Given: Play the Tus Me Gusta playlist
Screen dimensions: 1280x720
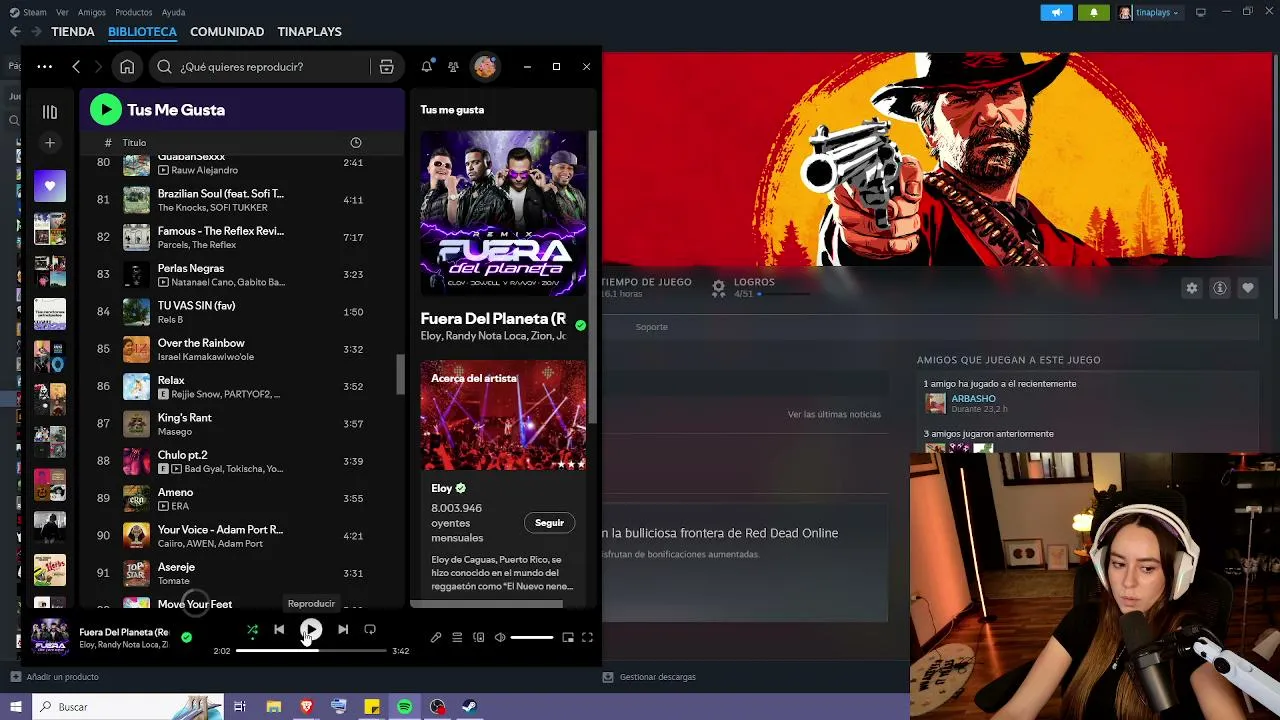Looking at the screenshot, I should (x=106, y=110).
